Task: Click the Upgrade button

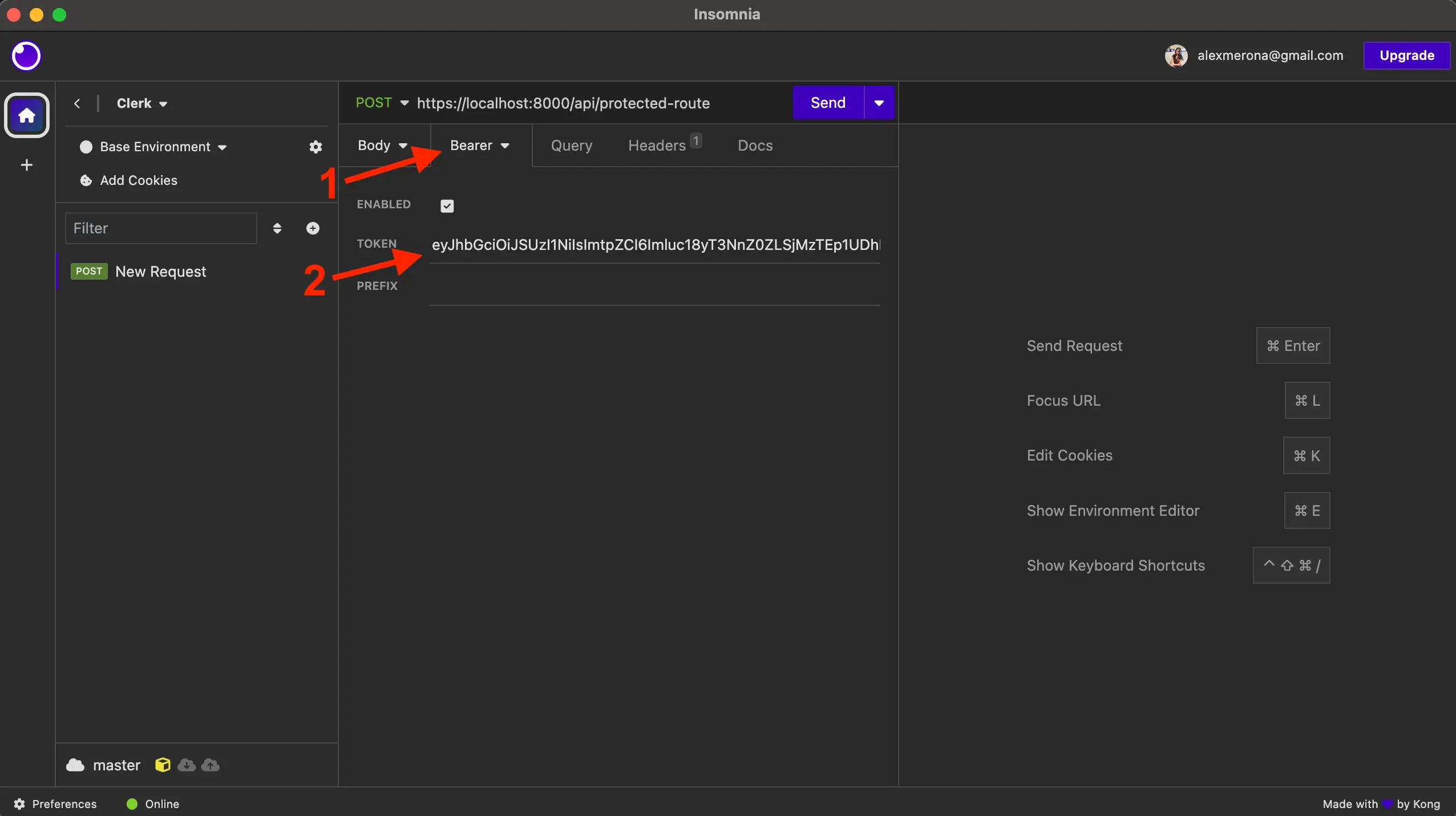Action: coord(1406,55)
